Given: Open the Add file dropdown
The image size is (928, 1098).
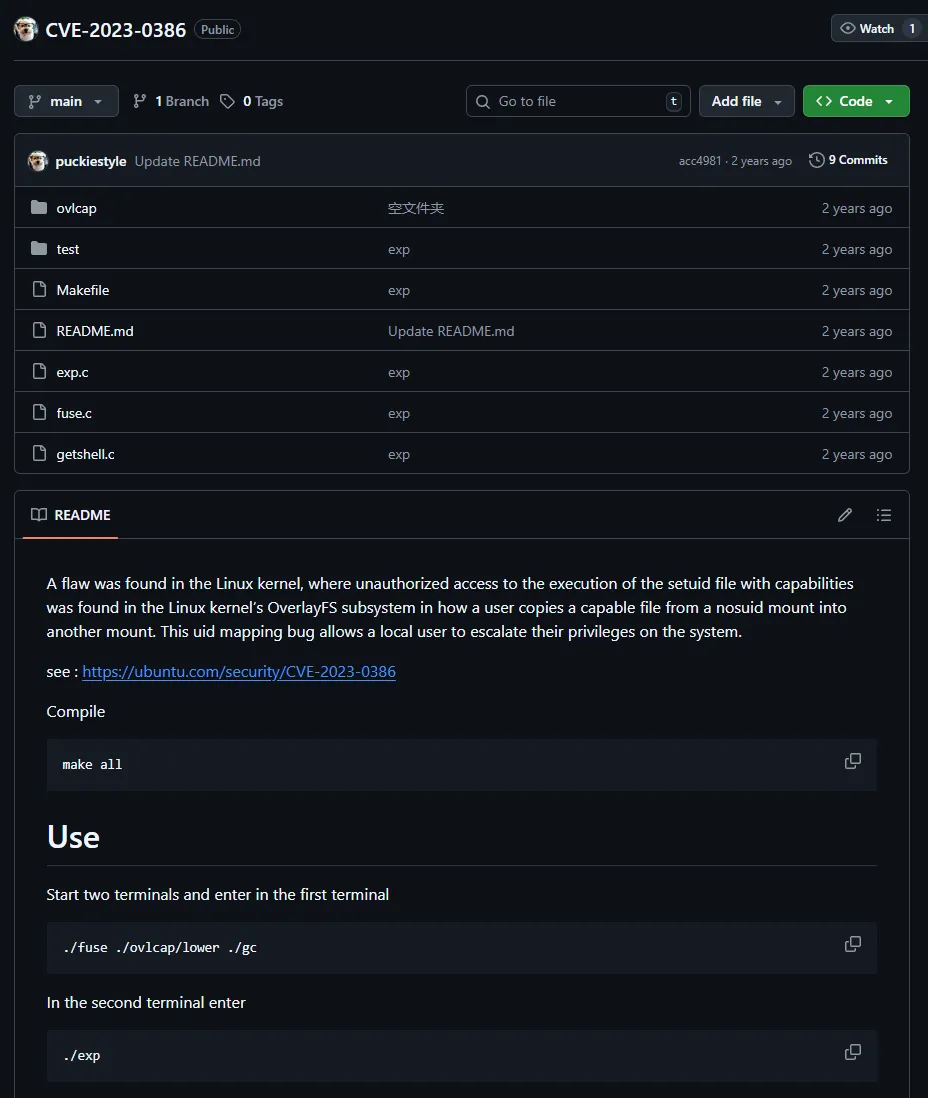Looking at the screenshot, I should [x=747, y=101].
